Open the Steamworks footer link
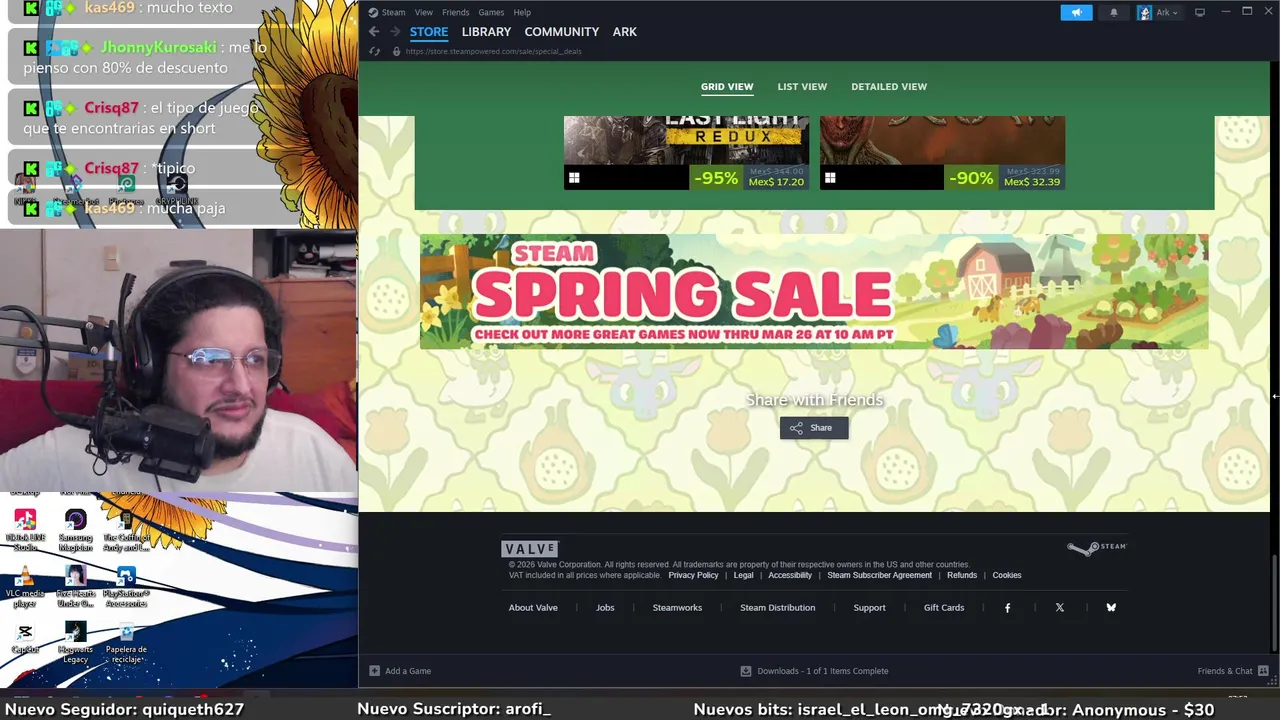 click(x=677, y=608)
